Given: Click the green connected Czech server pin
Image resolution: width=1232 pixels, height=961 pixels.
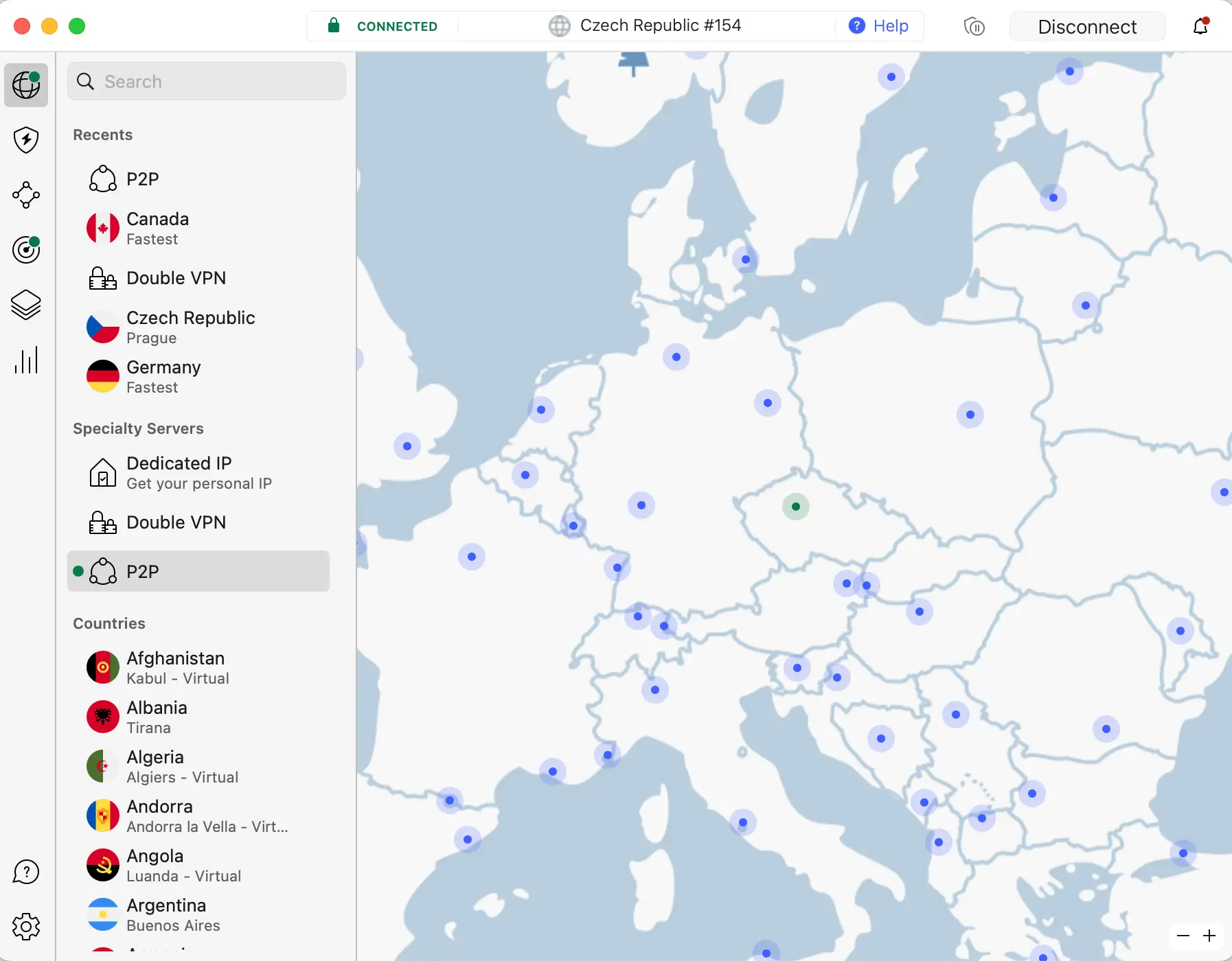Looking at the screenshot, I should tap(796, 507).
